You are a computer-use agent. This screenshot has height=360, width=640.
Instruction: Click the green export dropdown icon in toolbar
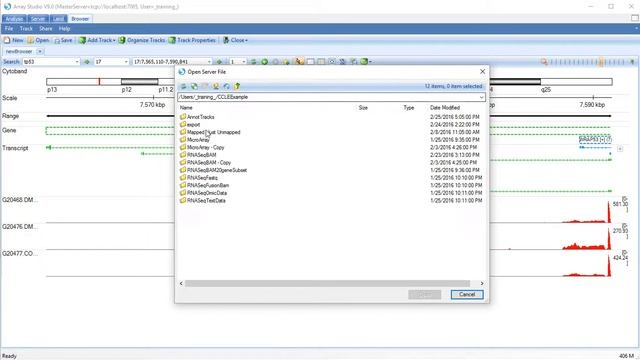click(365, 62)
